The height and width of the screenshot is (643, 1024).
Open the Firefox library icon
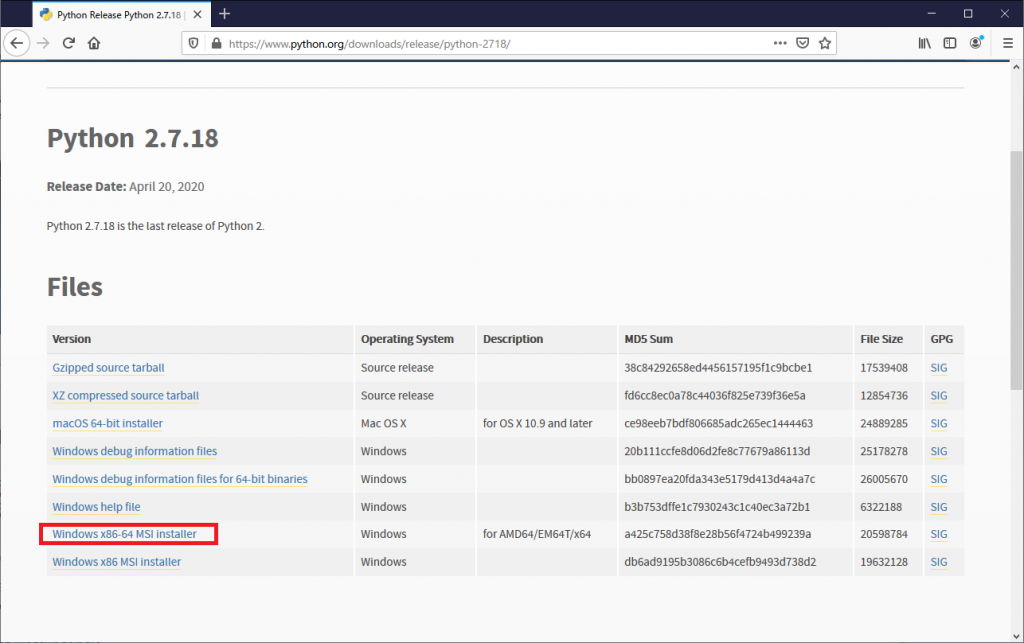click(x=924, y=43)
